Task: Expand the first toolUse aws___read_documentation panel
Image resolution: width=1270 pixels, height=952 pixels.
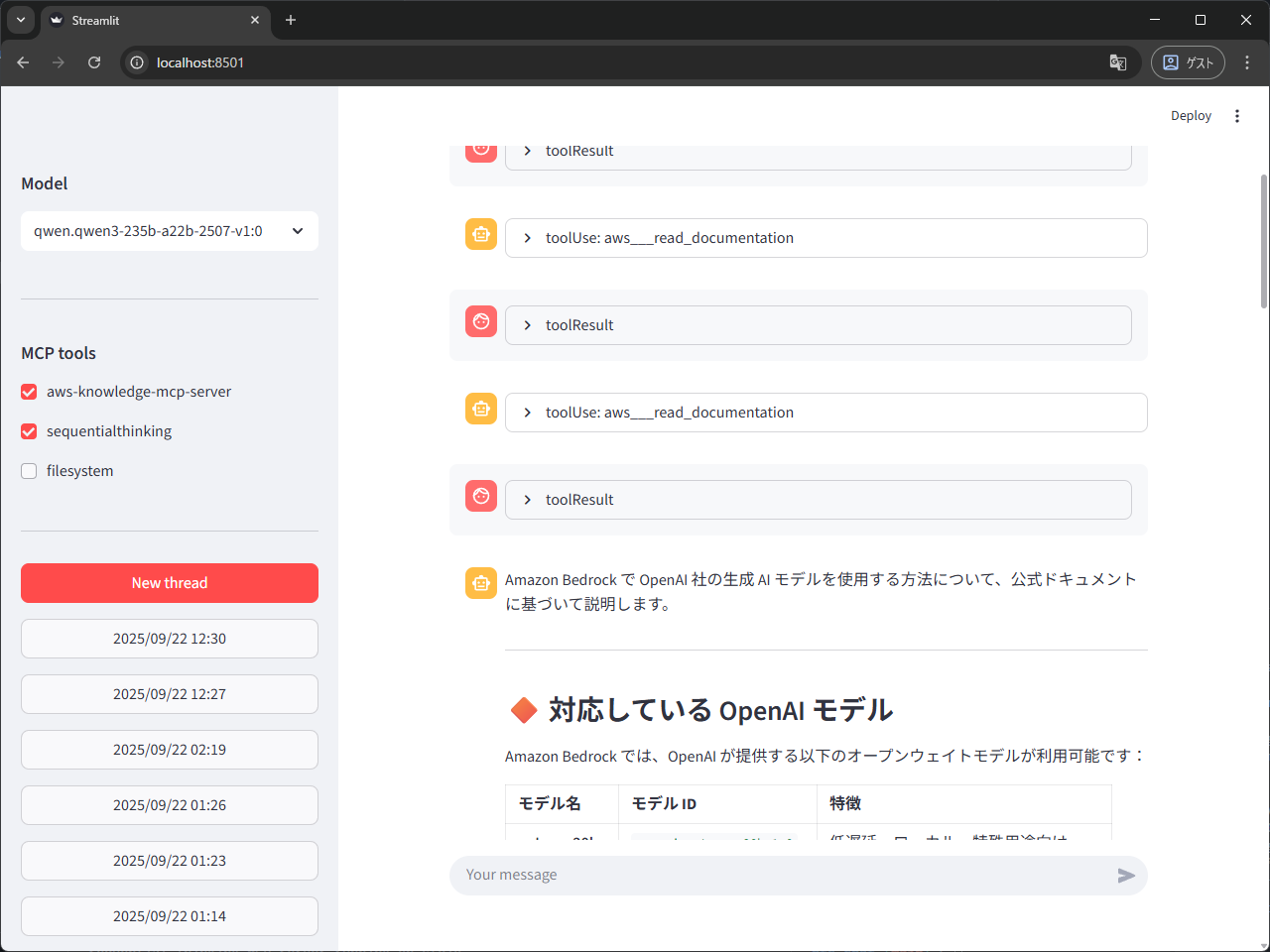Action: pyautogui.click(x=826, y=238)
